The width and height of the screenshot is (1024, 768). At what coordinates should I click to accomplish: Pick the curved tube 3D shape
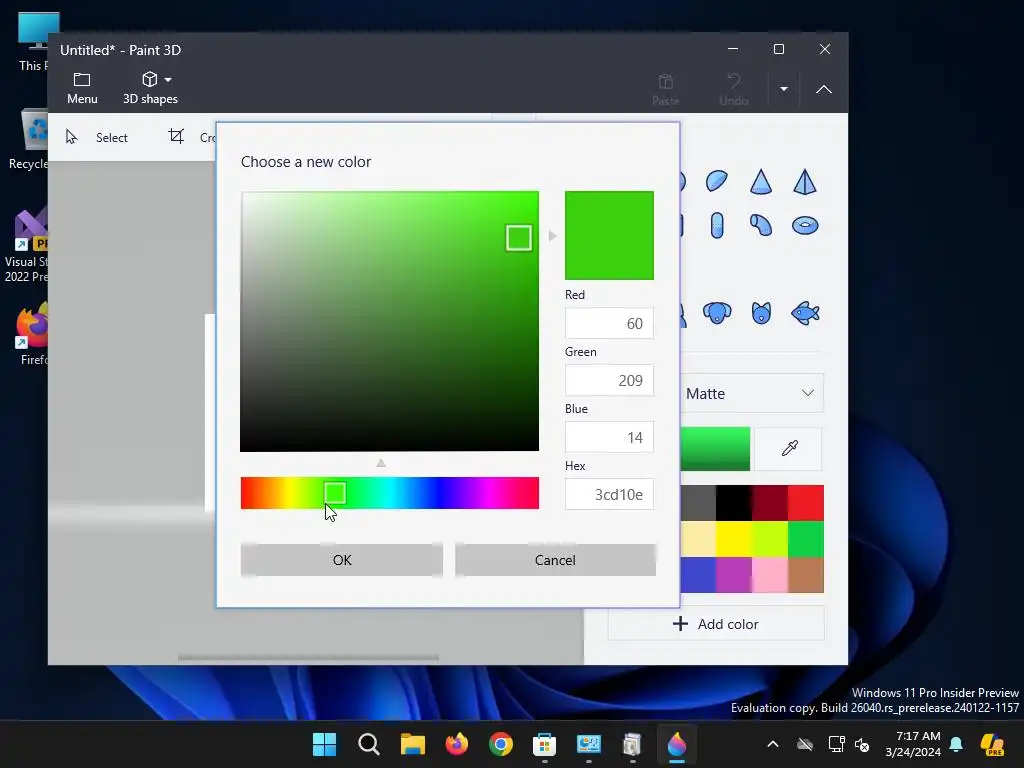[761, 225]
